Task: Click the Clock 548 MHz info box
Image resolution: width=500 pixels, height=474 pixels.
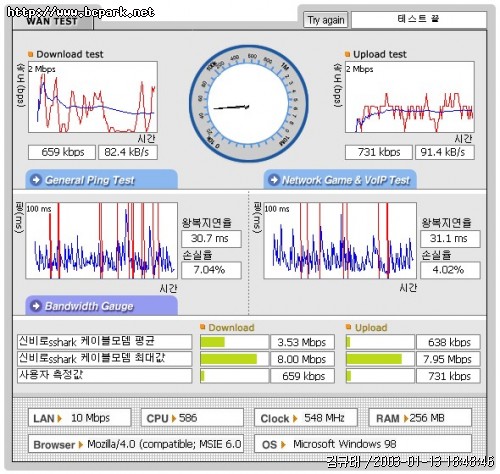Action: tap(306, 418)
